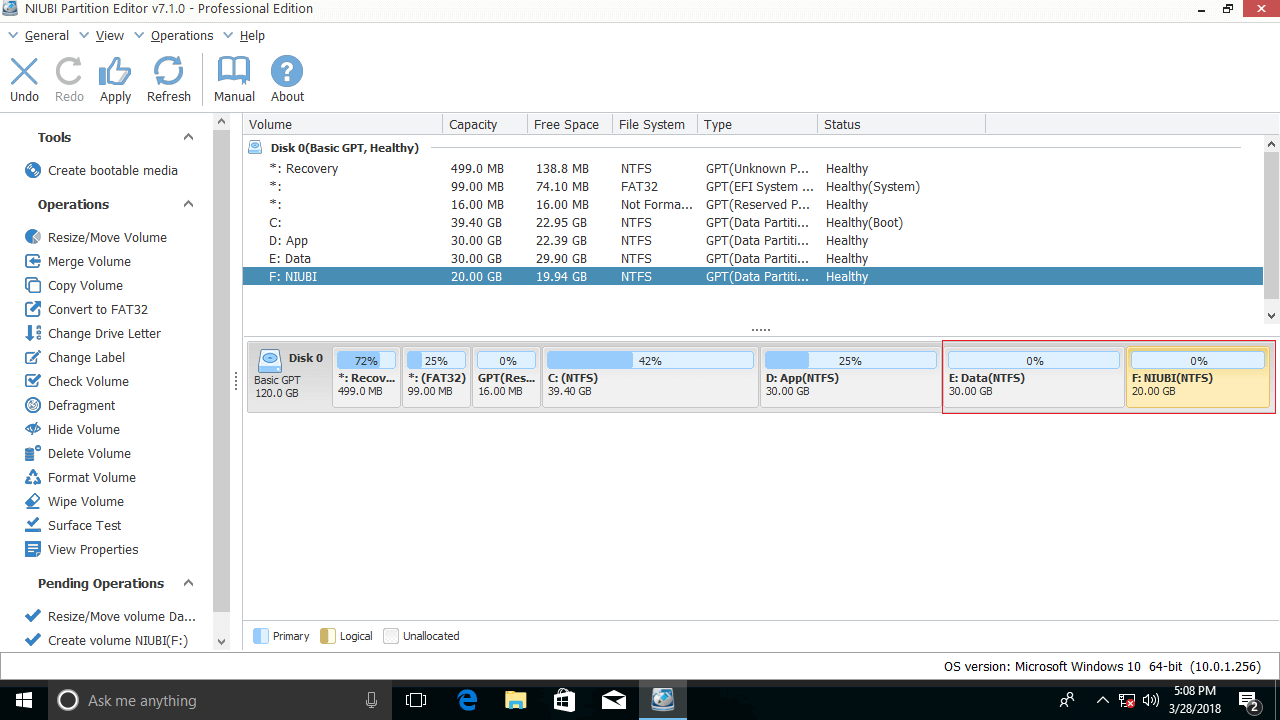Open the Windows Store taskbar icon

point(564,700)
